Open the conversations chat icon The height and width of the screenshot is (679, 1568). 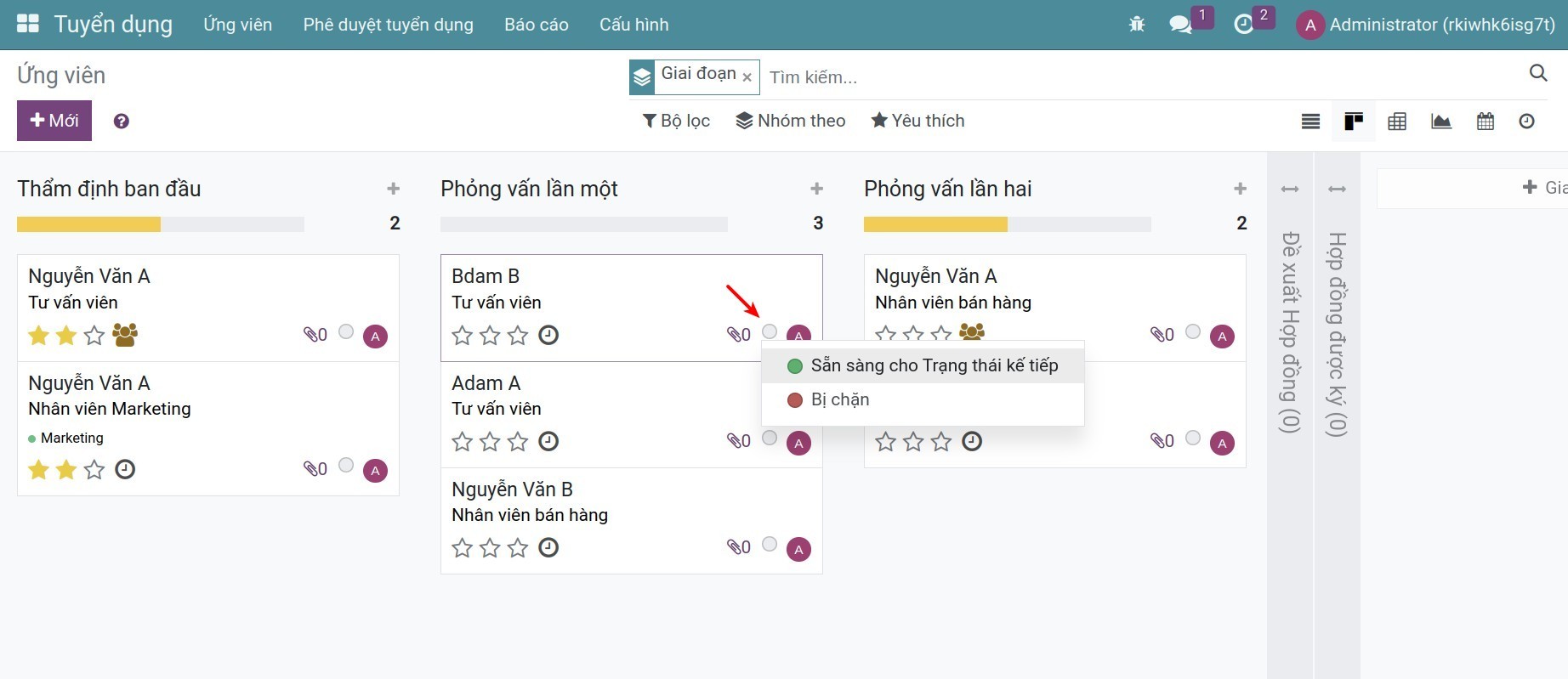click(x=1179, y=25)
